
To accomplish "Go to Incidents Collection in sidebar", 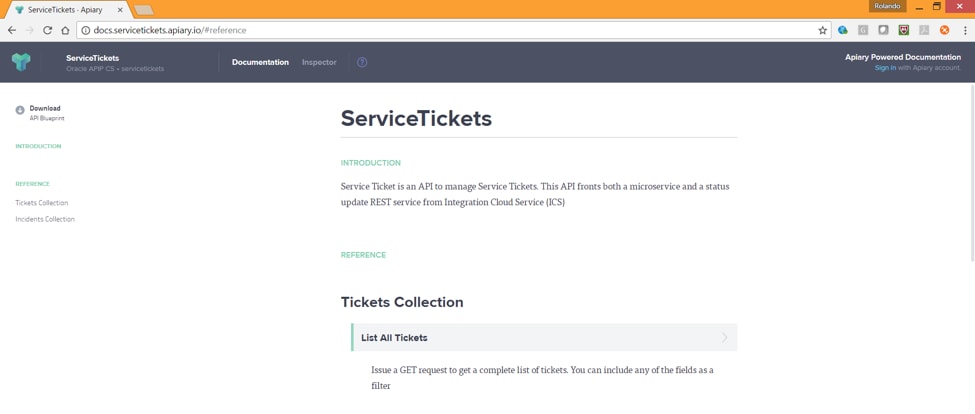I will click(x=45, y=219).
